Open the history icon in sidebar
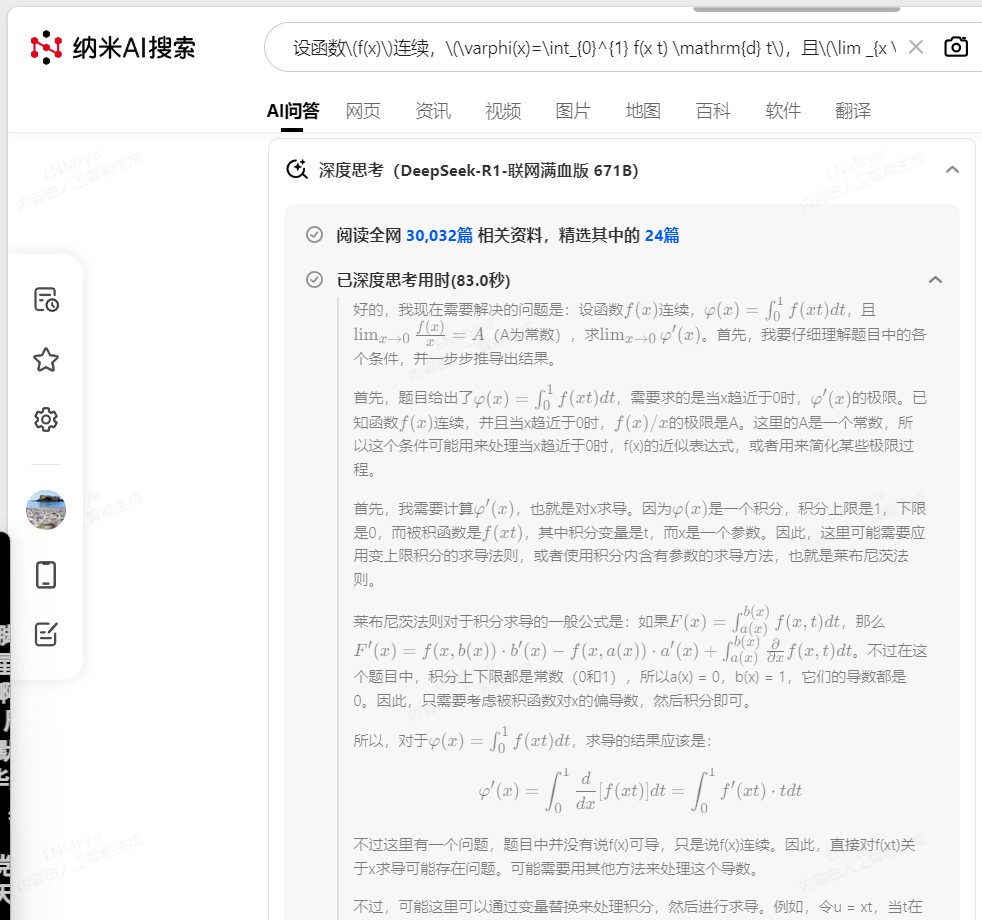The image size is (982, 920). pyautogui.click(x=46, y=299)
